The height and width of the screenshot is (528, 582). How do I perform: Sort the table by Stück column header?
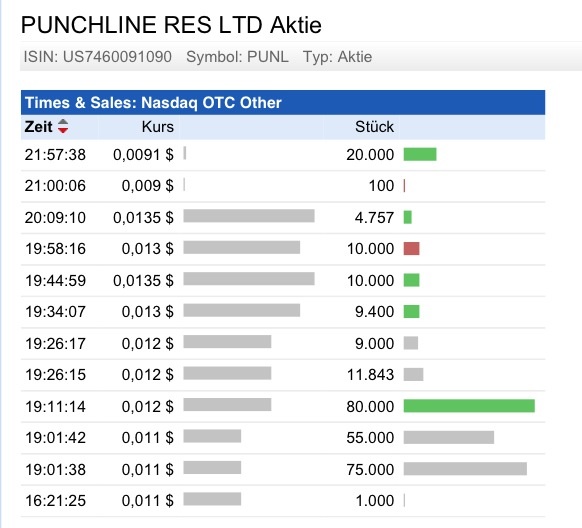[x=374, y=127]
